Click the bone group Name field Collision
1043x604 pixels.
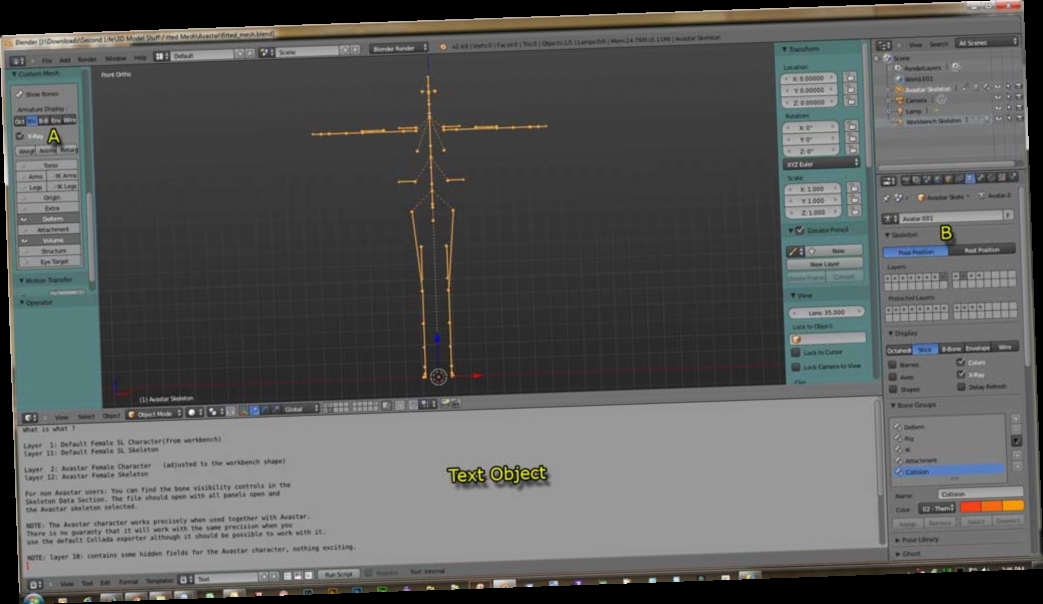click(979, 494)
